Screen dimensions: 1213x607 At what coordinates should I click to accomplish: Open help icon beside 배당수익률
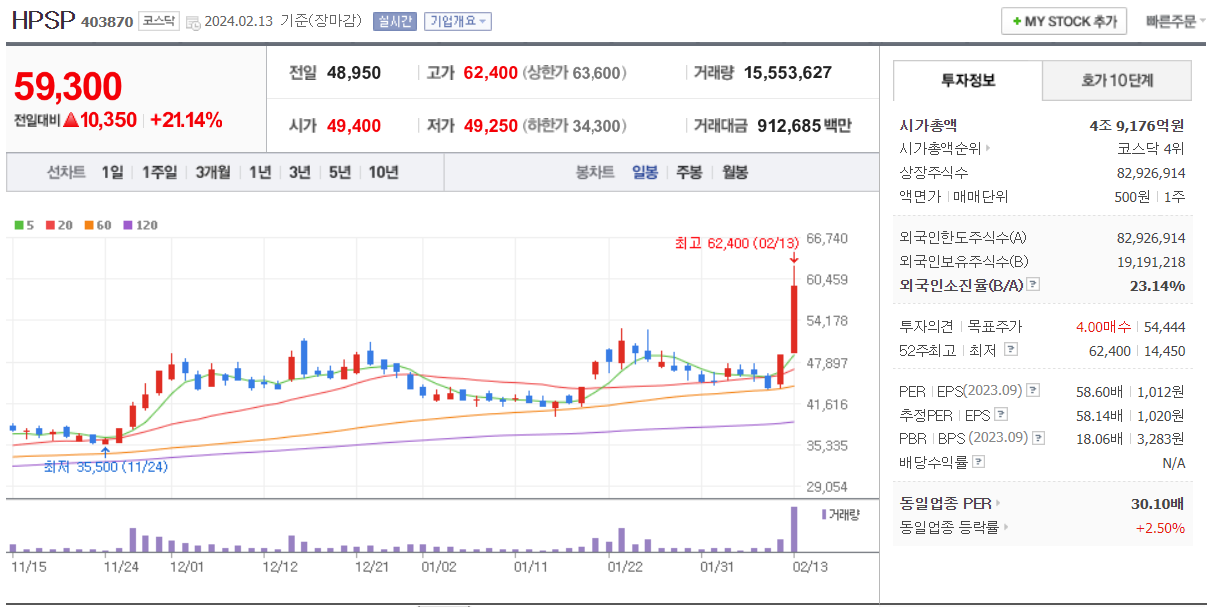(978, 462)
